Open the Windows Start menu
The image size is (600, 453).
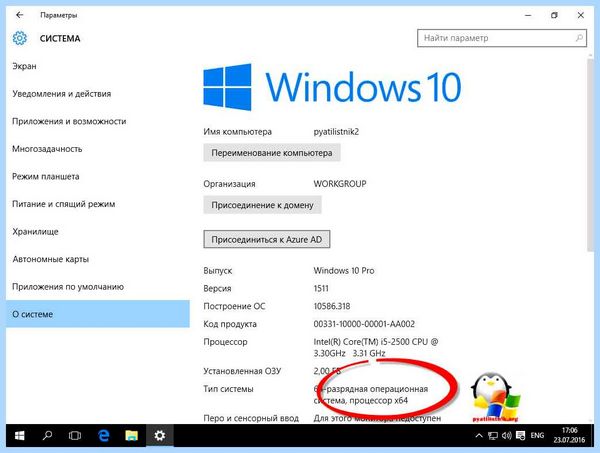(x=20, y=435)
